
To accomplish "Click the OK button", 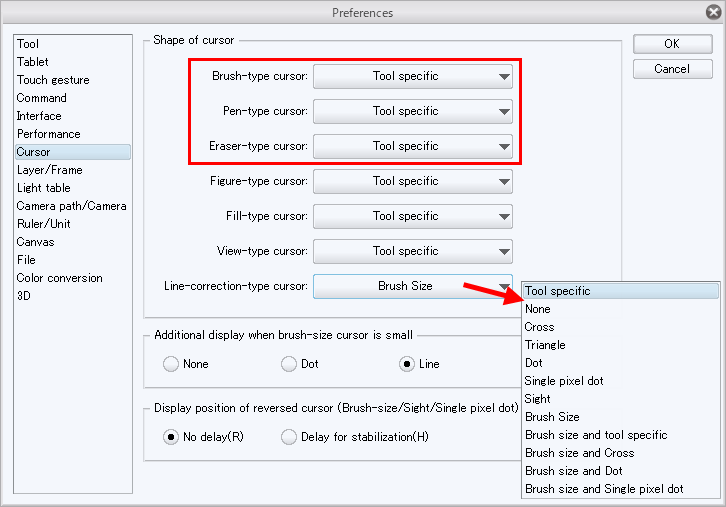I will 672,44.
